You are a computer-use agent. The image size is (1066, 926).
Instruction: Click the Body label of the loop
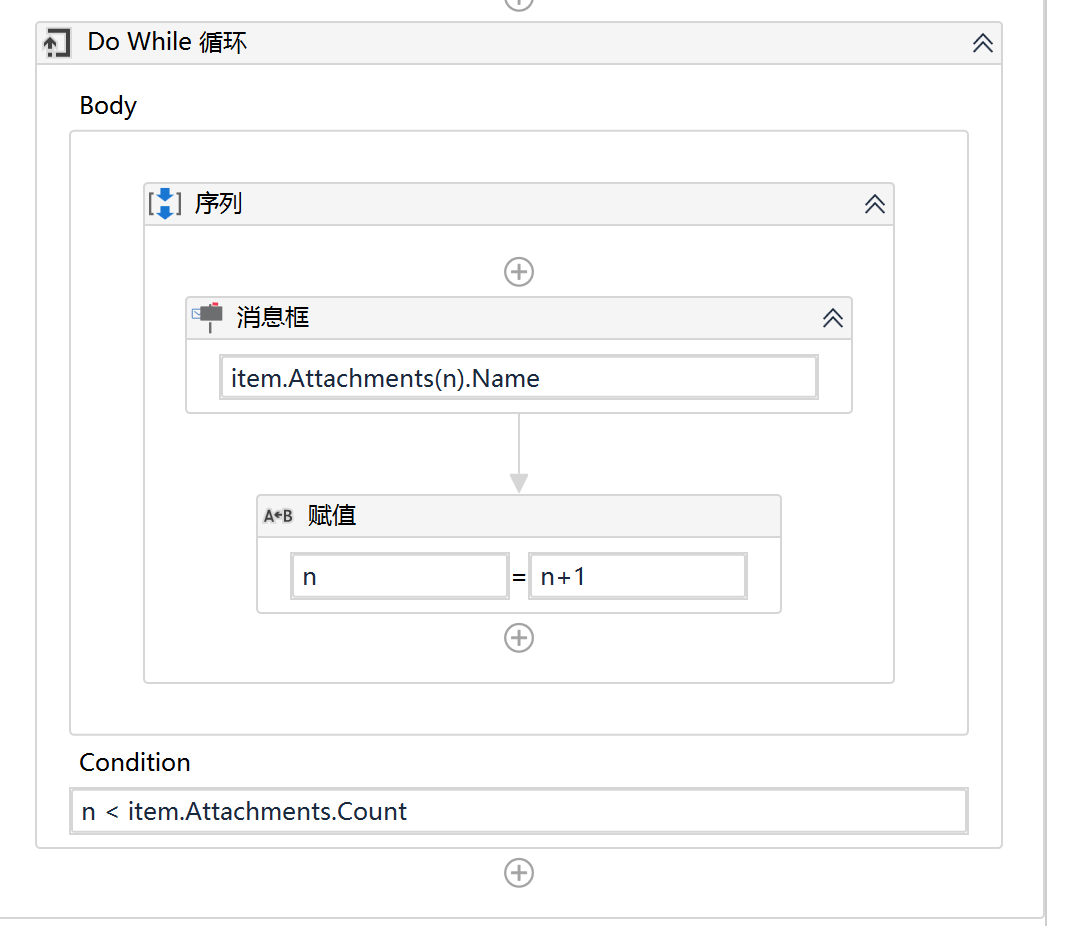coord(108,106)
